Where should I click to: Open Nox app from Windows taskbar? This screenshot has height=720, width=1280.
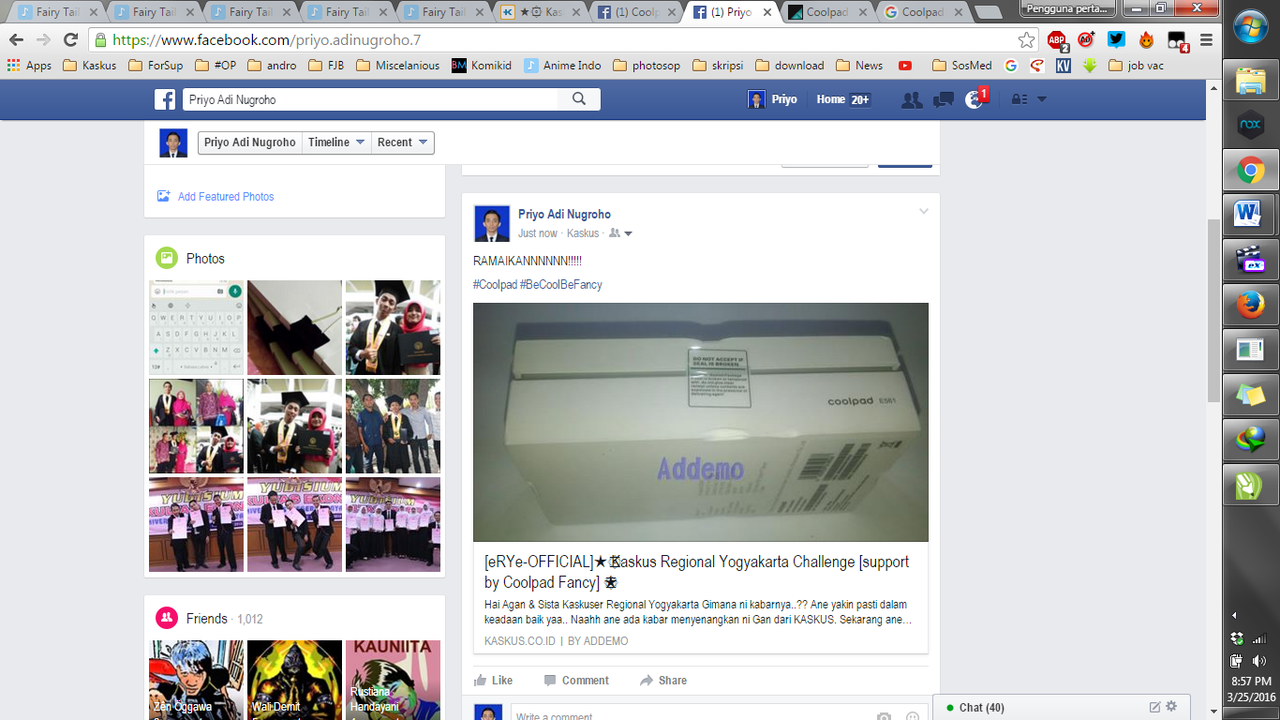(1251, 126)
